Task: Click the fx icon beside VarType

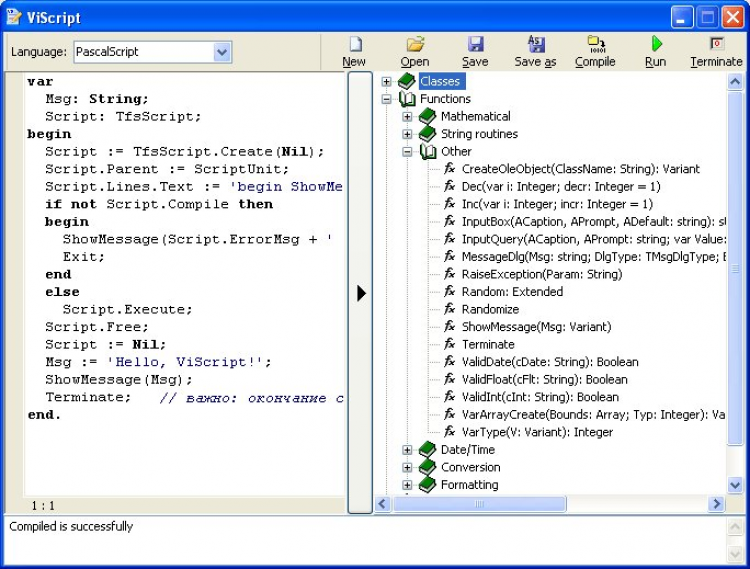Action: point(450,431)
